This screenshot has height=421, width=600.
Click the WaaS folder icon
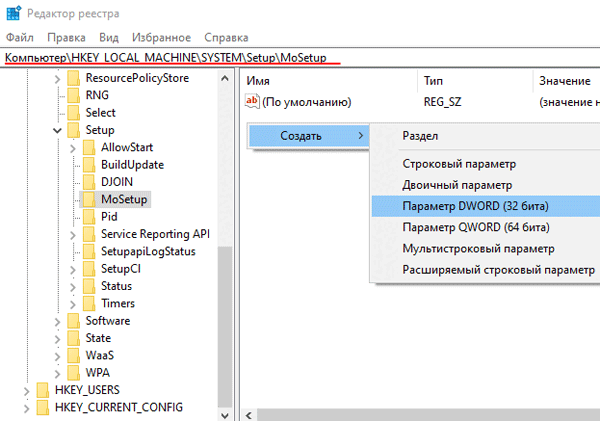click(73, 355)
